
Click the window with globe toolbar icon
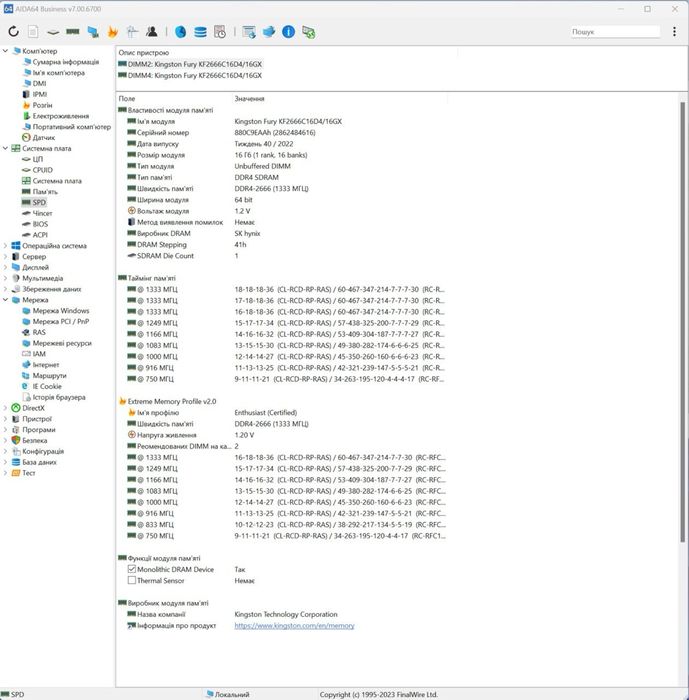[249, 32]
